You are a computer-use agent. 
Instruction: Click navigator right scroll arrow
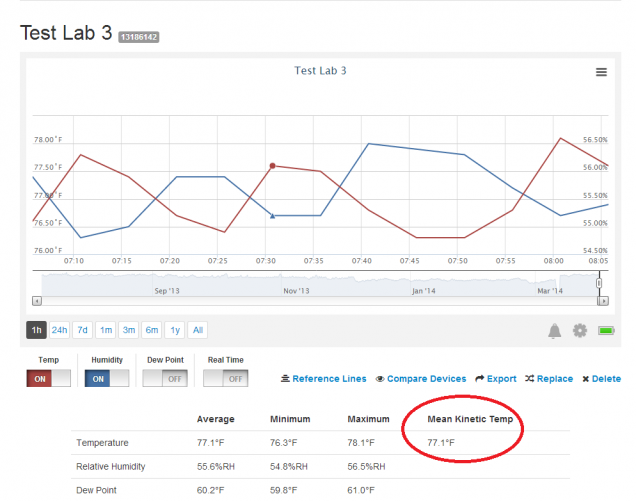pos(604,301)
